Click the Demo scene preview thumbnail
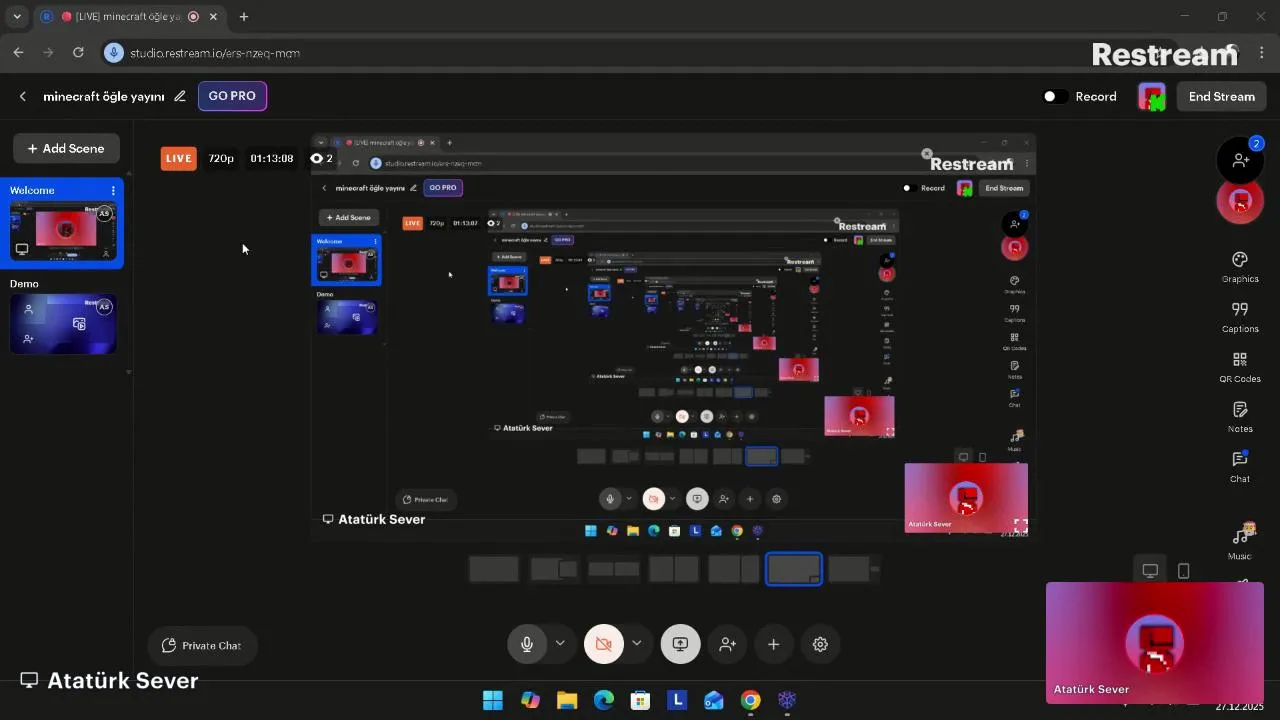 [64, 324]
